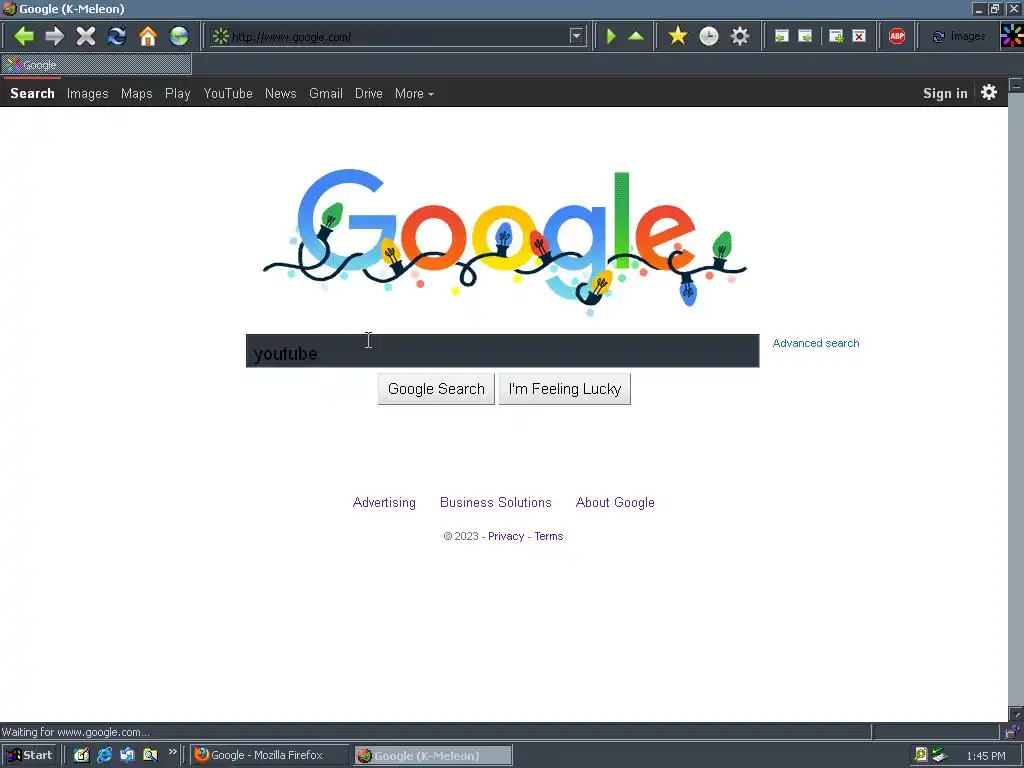
Task: Open the Images link in Google navbar
Action: point(88,93)
